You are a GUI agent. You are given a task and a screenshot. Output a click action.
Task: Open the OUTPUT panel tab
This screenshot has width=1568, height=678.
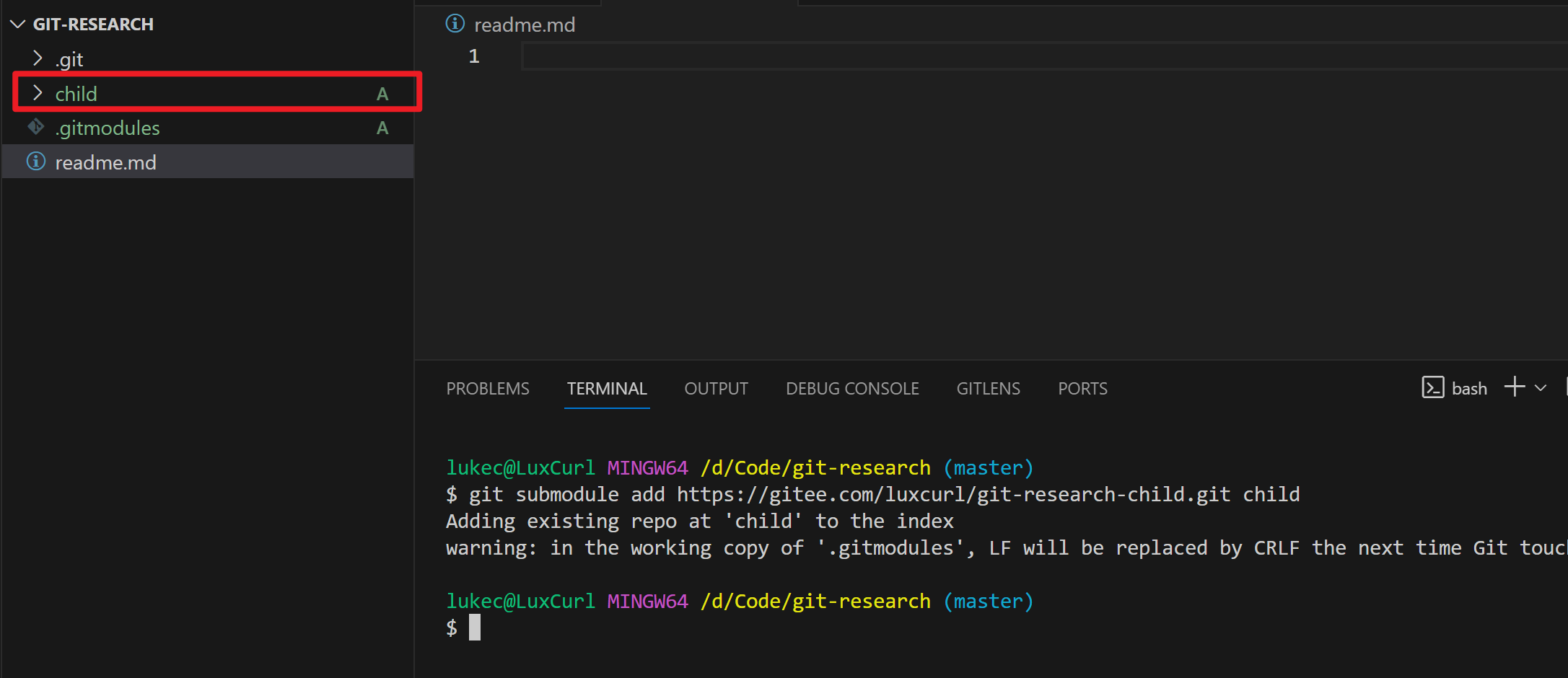(x=716, y=389)
